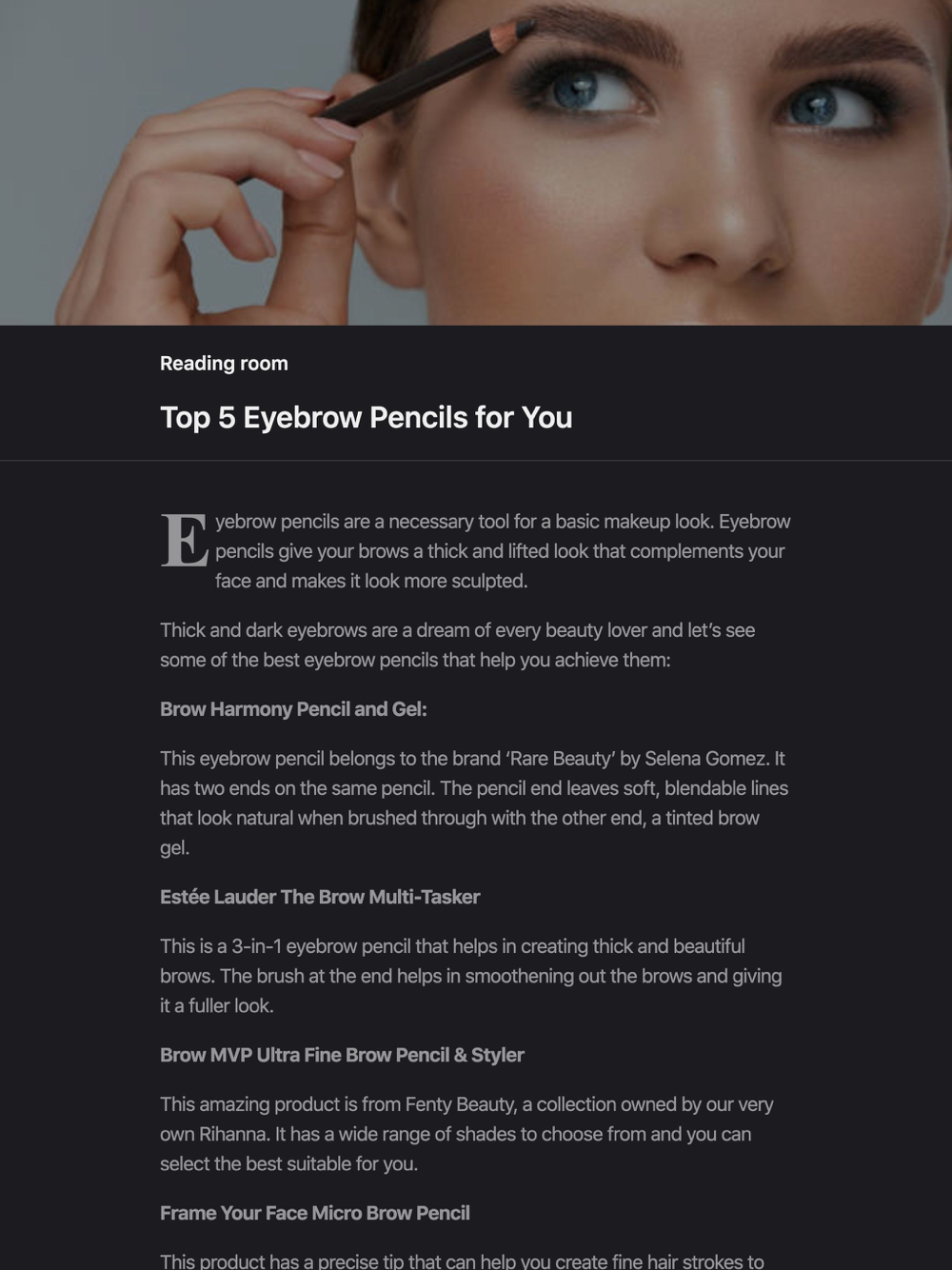Click the paragraph mentioning Fenty Beauty and Rihanna
This screenshot has height=1270, width=952.
(x=466, y=1134)
